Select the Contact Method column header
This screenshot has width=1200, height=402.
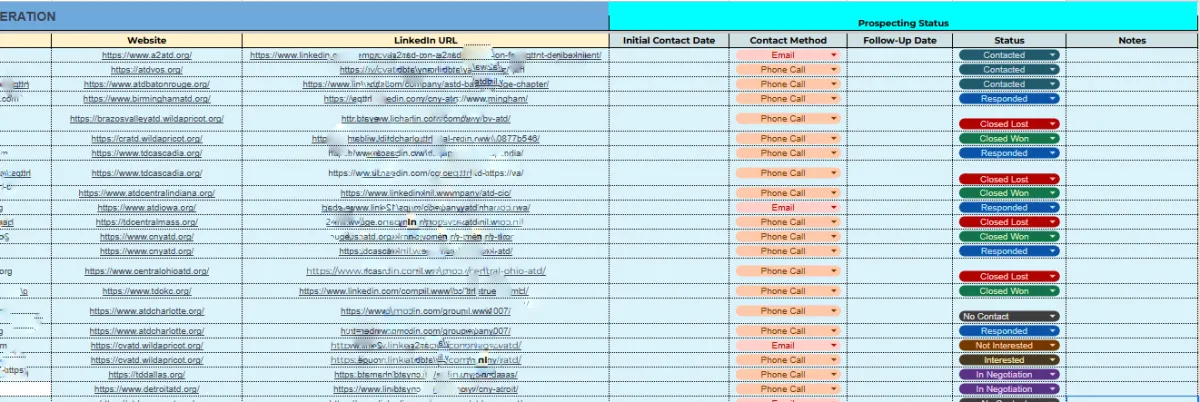(x=787, y=40)
